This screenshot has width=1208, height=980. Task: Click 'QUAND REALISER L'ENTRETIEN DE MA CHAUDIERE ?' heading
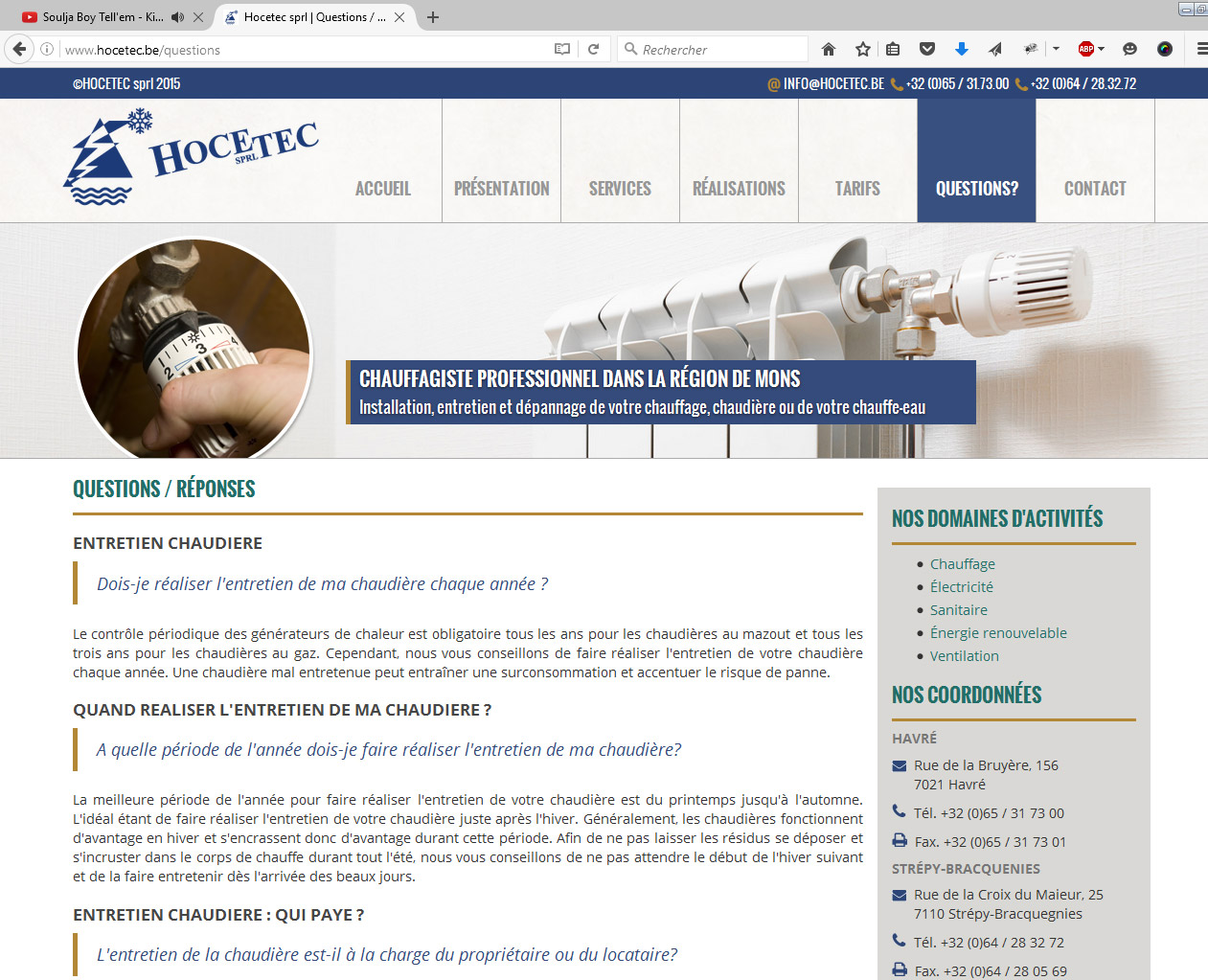click(283, 710)
